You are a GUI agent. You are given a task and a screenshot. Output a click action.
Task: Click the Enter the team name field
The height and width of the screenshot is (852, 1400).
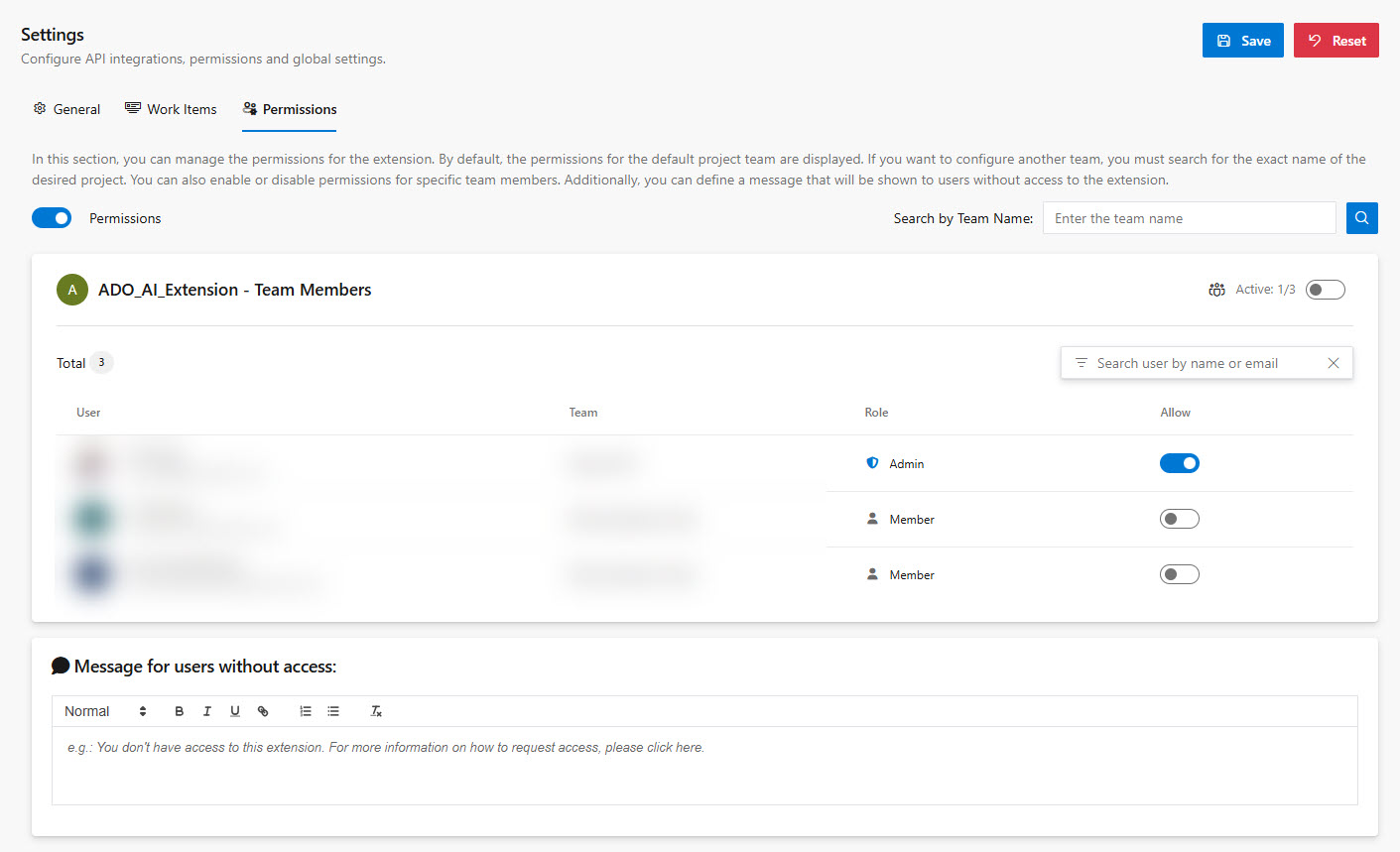1189,217
